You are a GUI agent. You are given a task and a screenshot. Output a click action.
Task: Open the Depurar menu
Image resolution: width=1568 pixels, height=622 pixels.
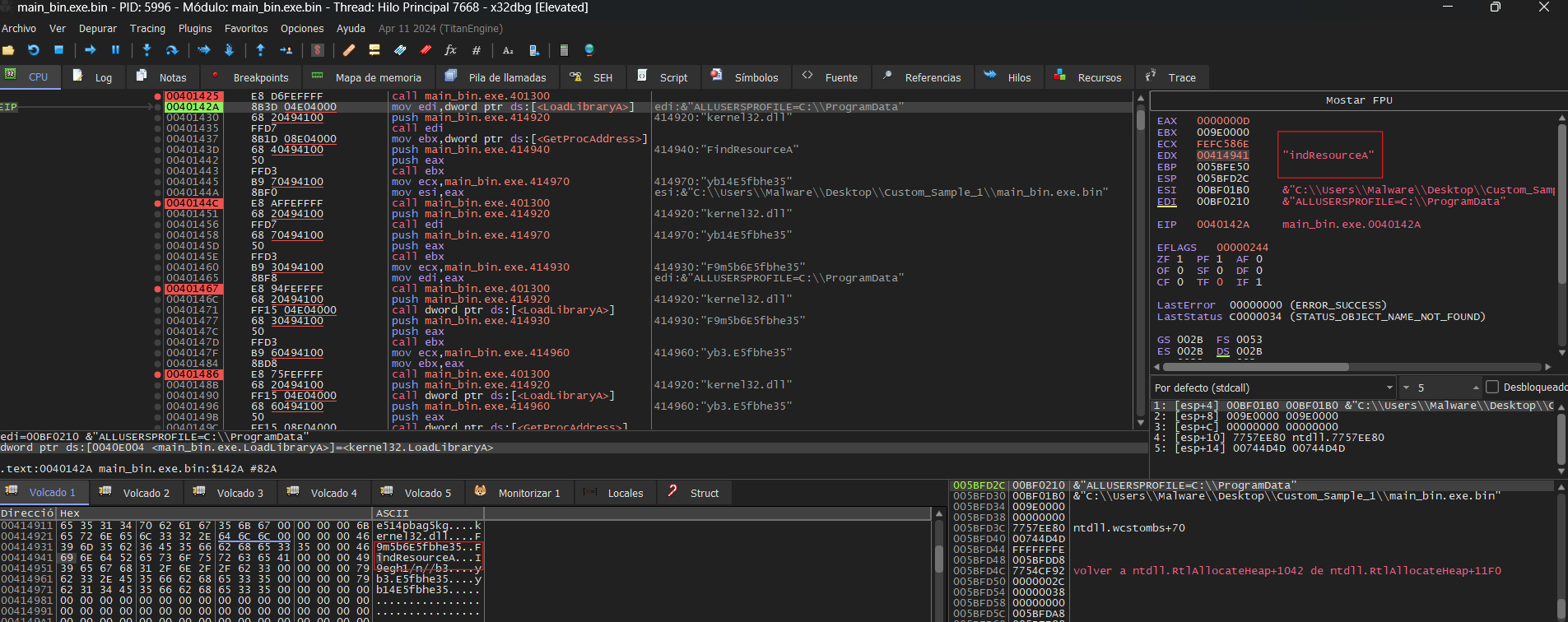97,28
